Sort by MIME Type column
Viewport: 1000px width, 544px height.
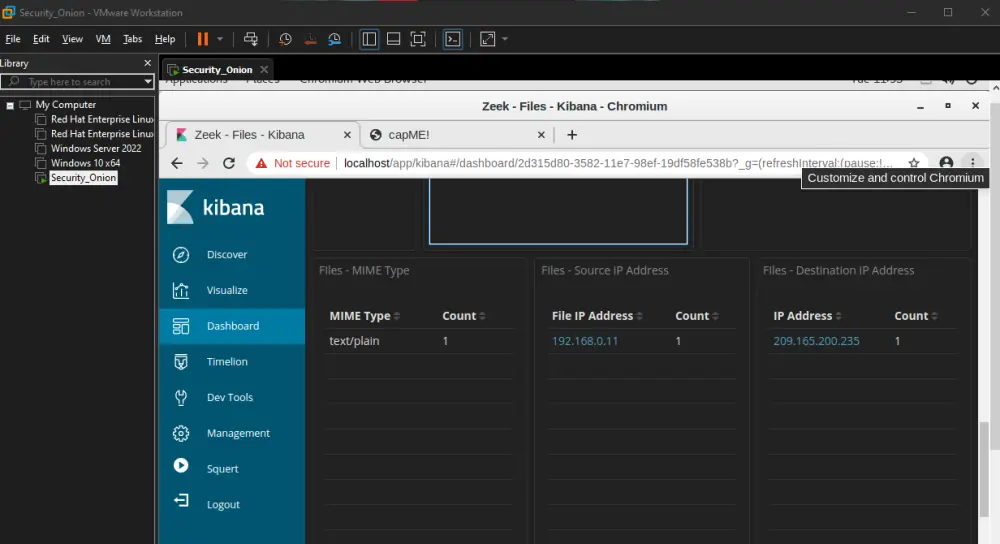(x=365, y=316)
